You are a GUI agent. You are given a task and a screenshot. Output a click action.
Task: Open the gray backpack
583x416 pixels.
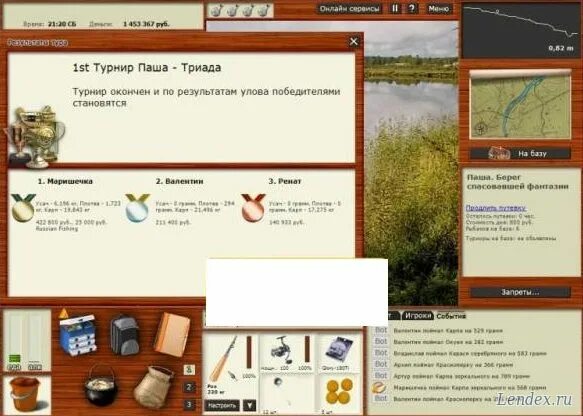pos(125,335)
